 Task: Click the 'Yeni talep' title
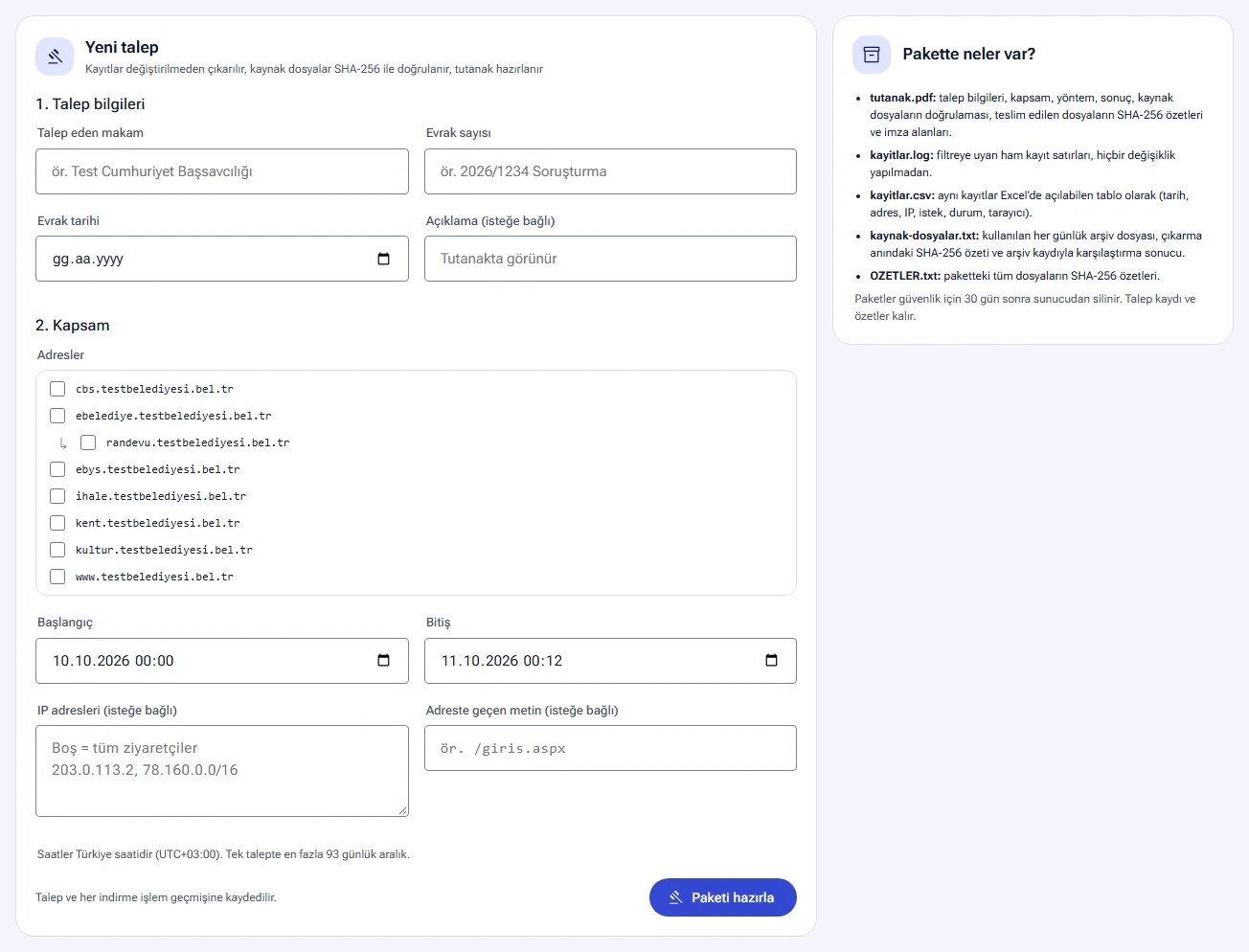pos(122,47)
